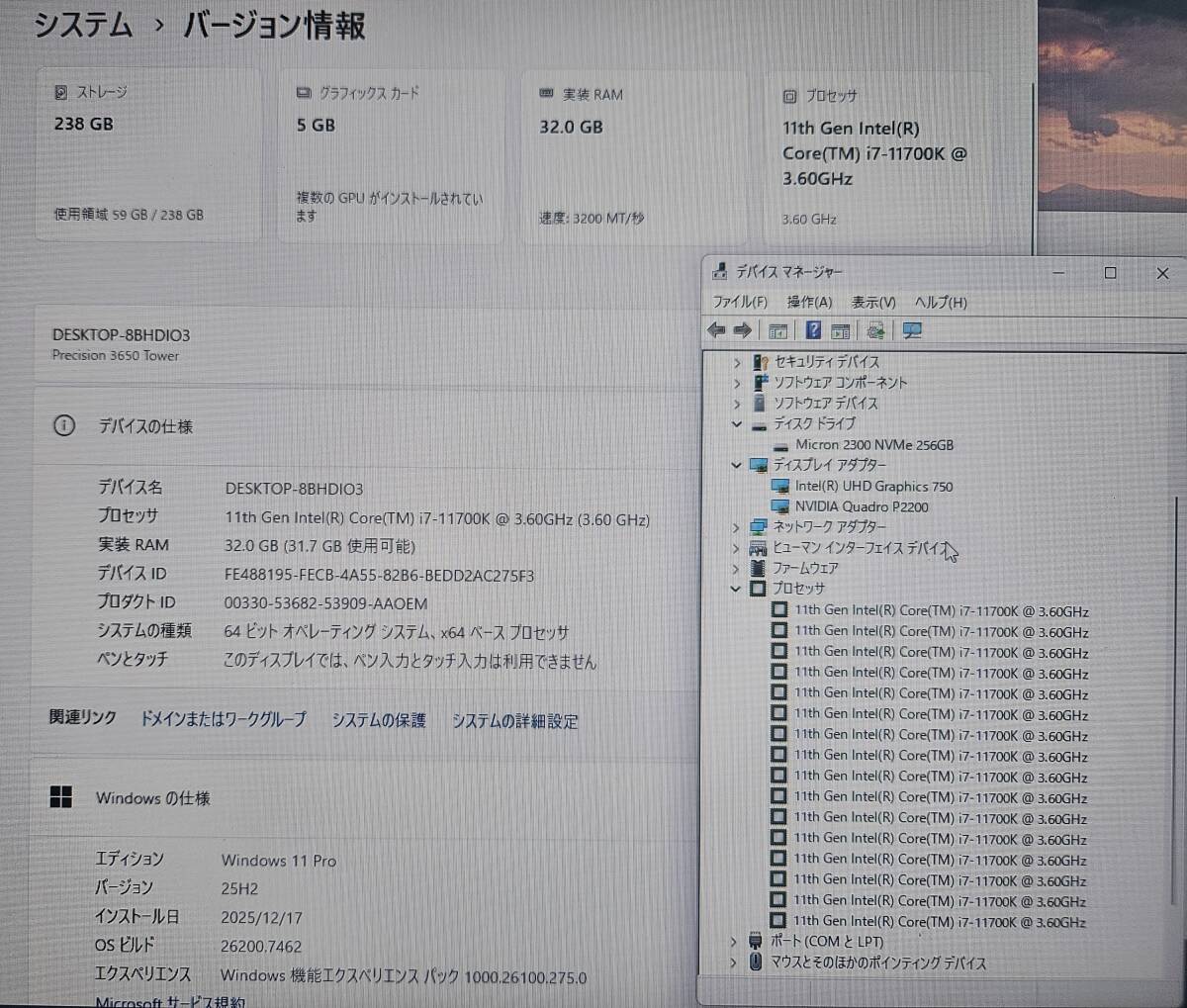Click the ソフトウェア デバイス category icon
The width and height of the screenshot is (1187, 1008).
tap(759, 403)
